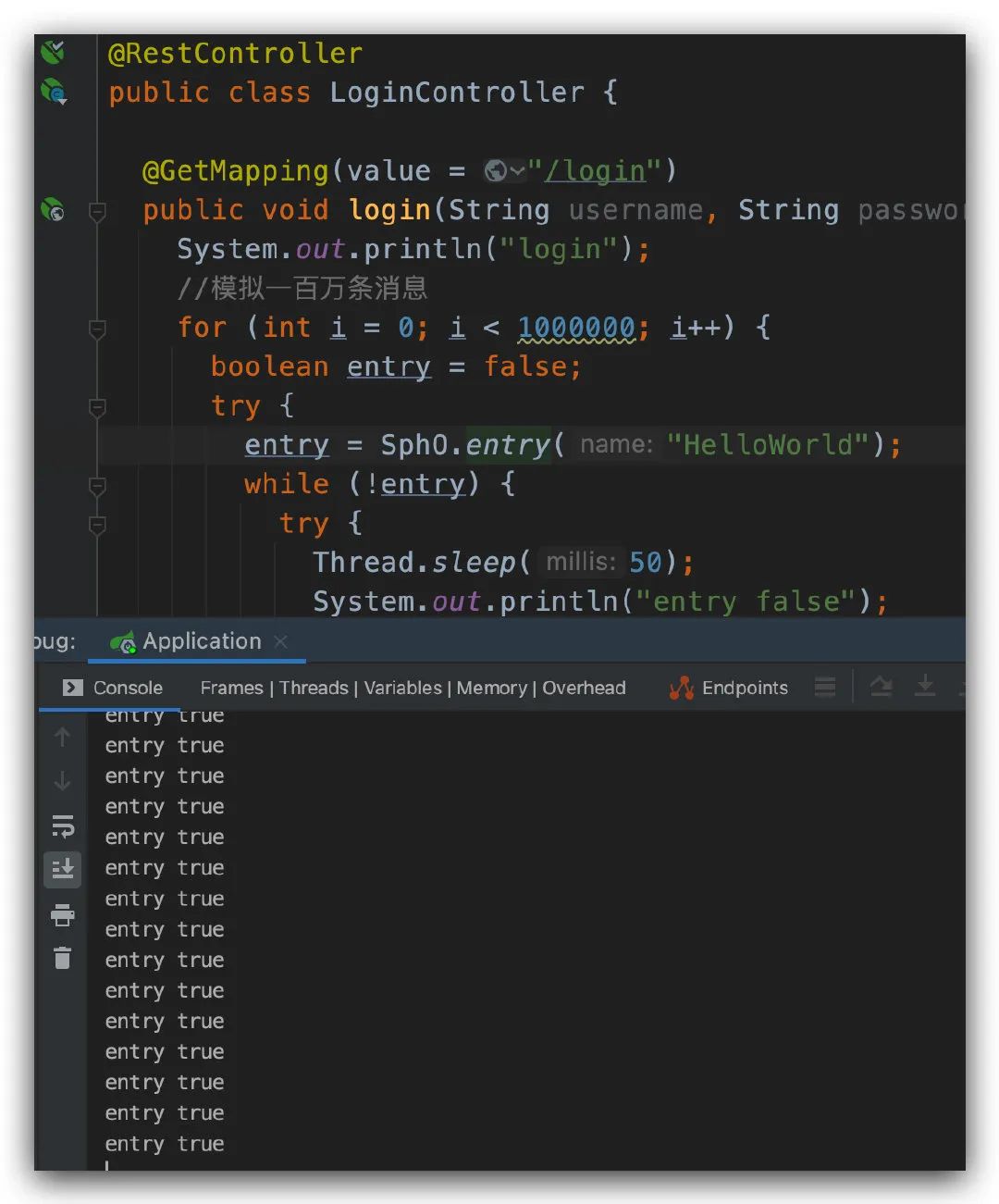Open the Endpoints tab
Viewport: 999px width, 1204px height.
pos(729,688)
